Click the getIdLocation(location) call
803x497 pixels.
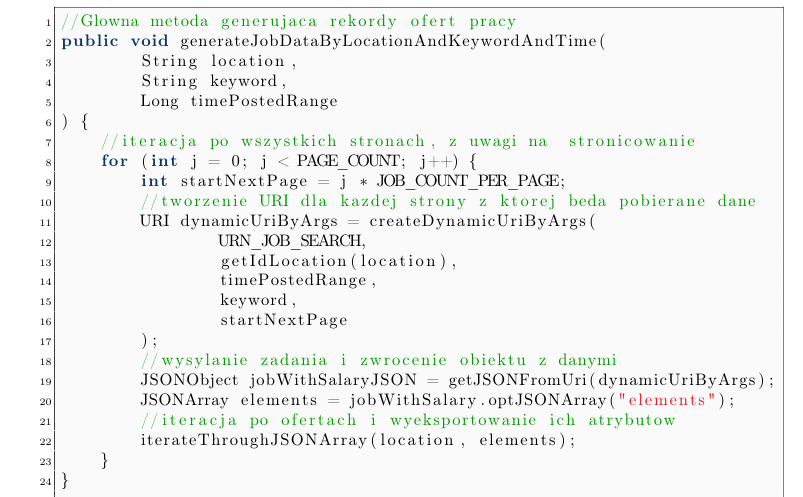click(x=334, y=261)
